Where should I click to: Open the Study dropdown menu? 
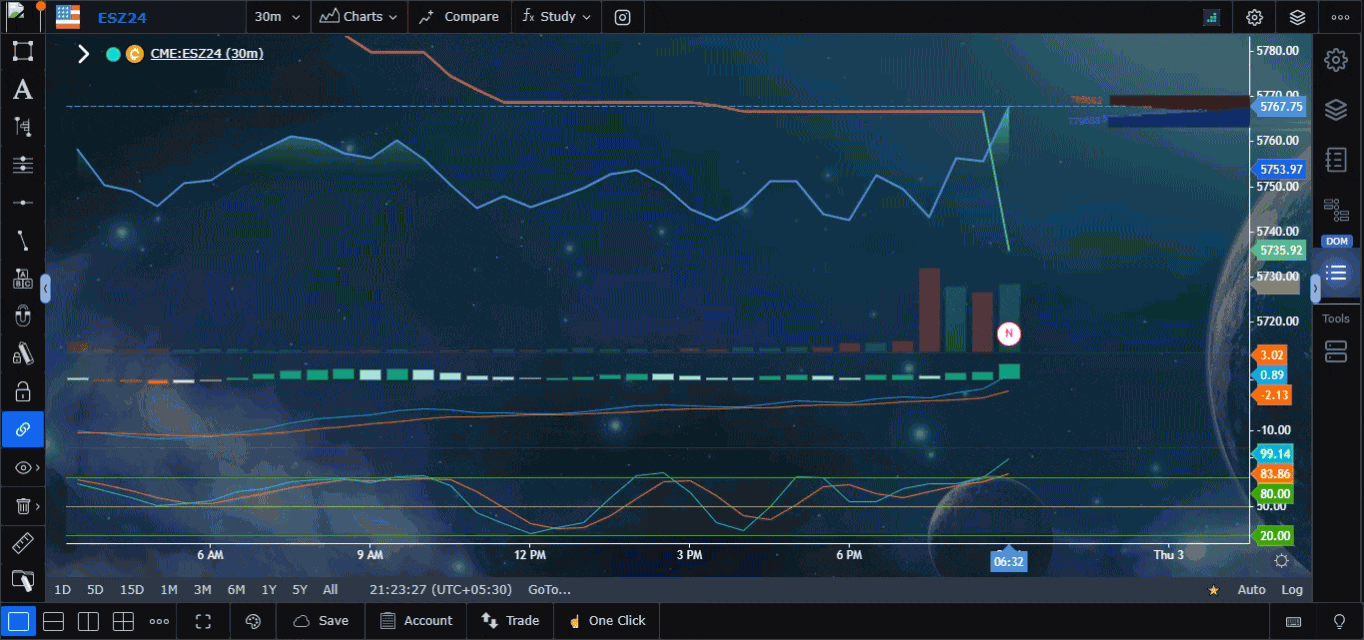[556, 17]
